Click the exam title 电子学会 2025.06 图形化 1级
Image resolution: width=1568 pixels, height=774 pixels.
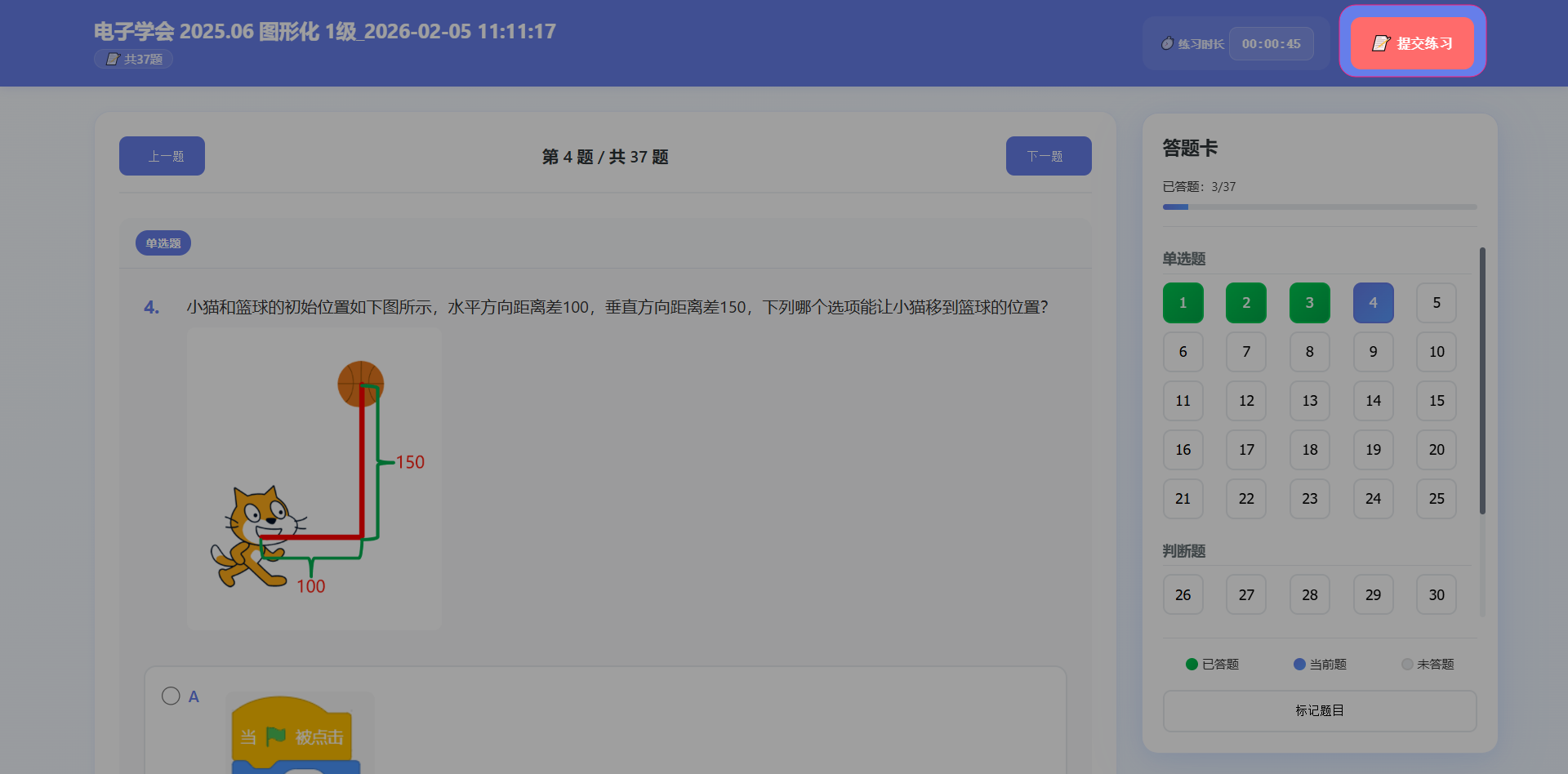pyautogui.click(x=325, y=32)
